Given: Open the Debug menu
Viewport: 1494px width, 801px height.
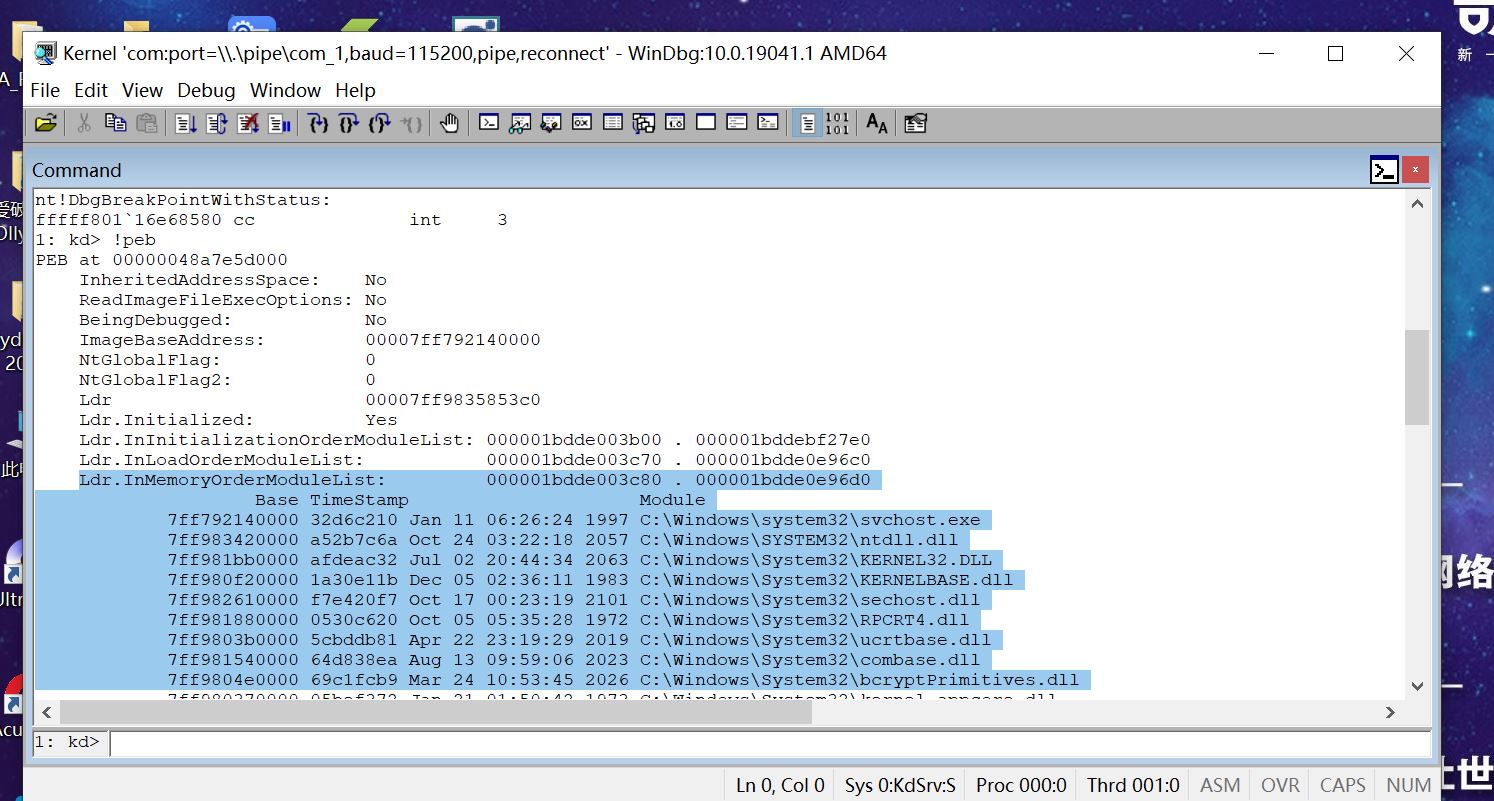Looking at the screenshot, I should click(206, 90).
